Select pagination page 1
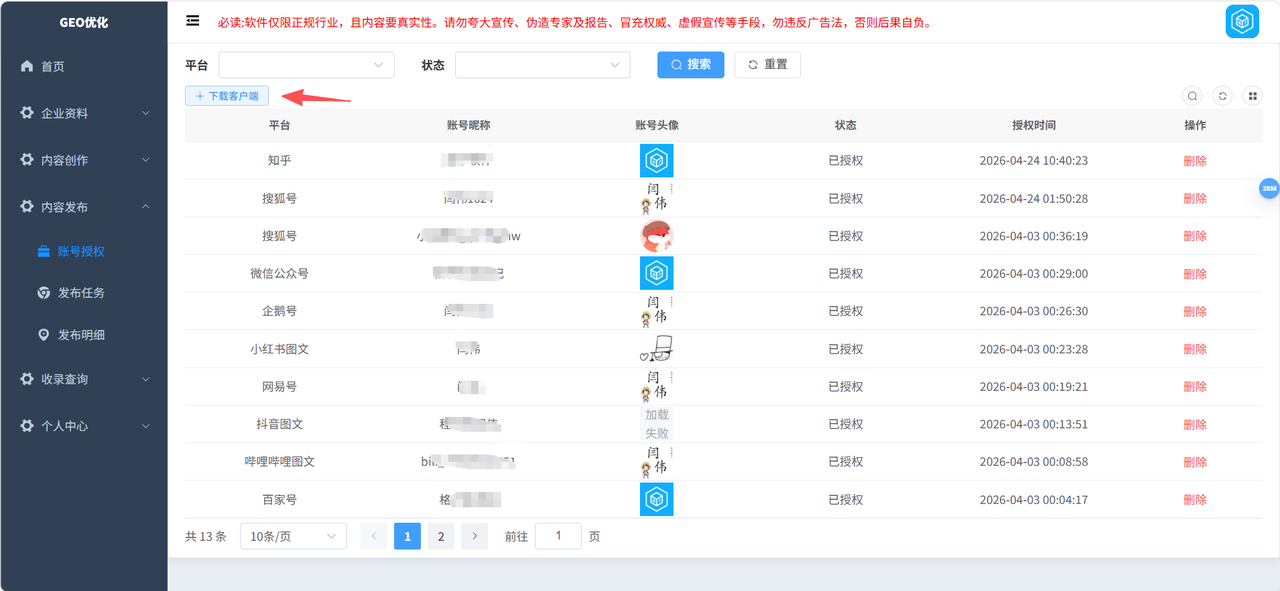The width and height of the screenshot is (1280, 591). [407, 536]
